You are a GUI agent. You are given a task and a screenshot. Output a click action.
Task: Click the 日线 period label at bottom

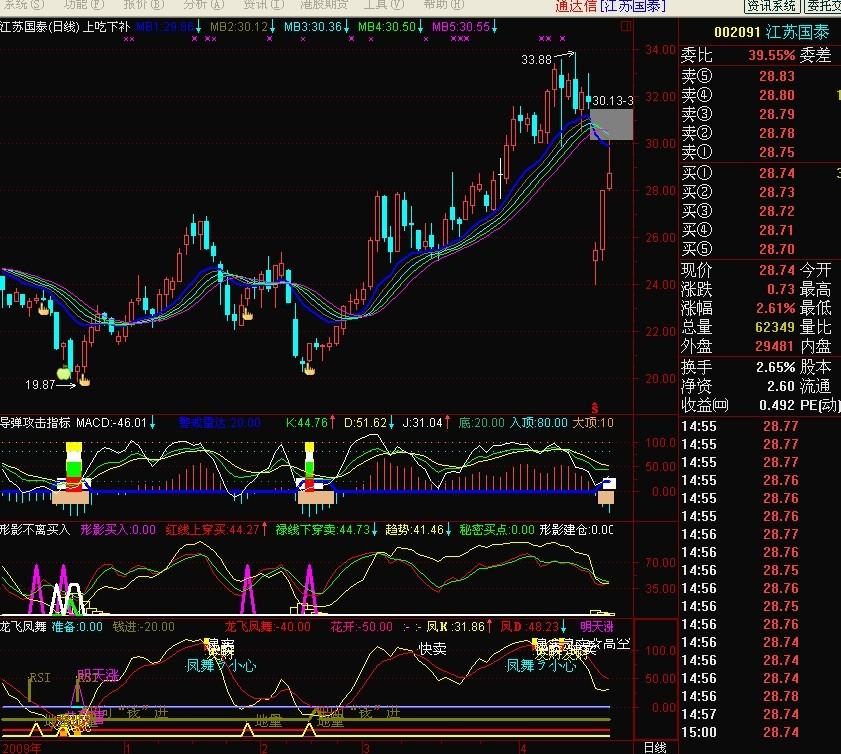[x=655, y=748]
